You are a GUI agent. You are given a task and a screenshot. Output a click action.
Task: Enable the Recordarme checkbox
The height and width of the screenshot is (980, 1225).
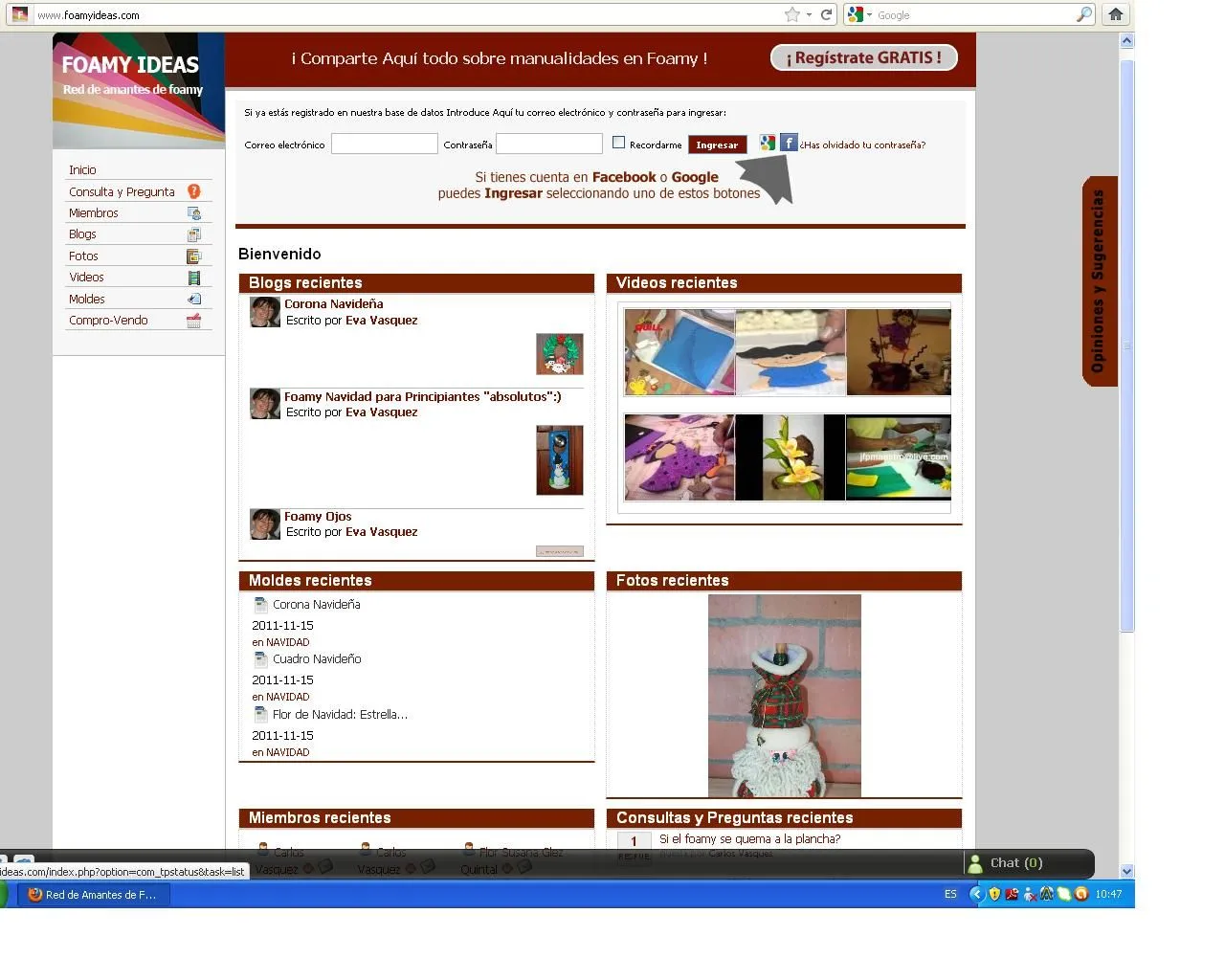tap(618, 143)
